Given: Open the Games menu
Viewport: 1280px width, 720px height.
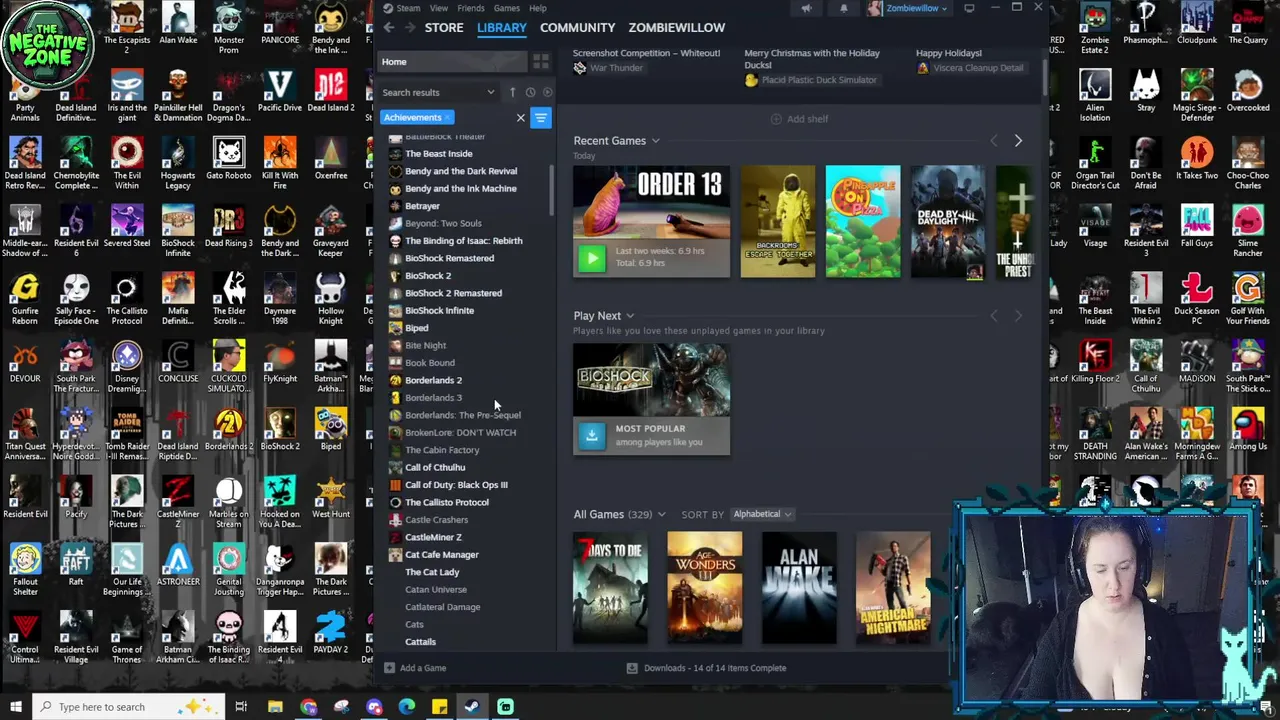Looking at the screenshot, I should 506,8.
